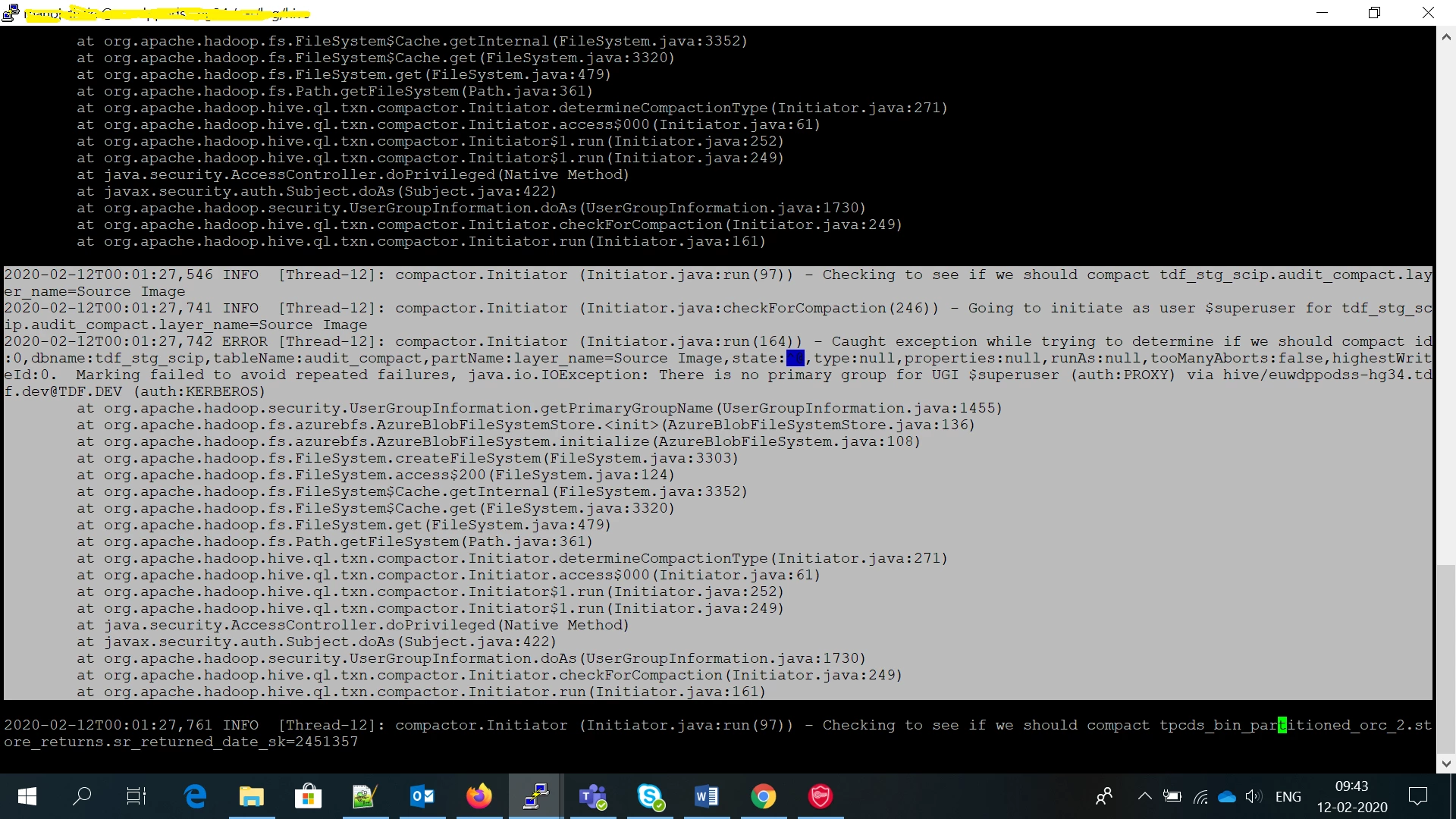Click 'java.io.IOException' in the error message
The height and width of the screenshot is (819, 1456).
pos(557,375)
